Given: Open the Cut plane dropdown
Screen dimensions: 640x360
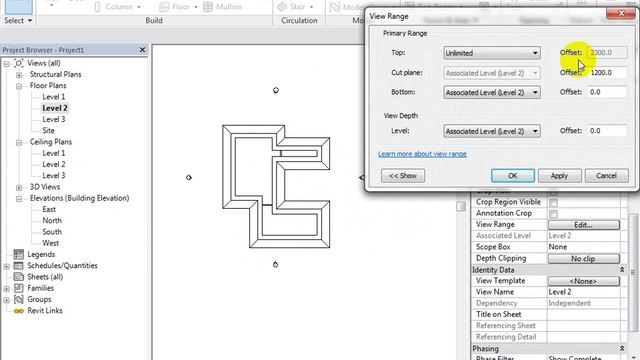Looking at the screenshot, I should (492, 73).
